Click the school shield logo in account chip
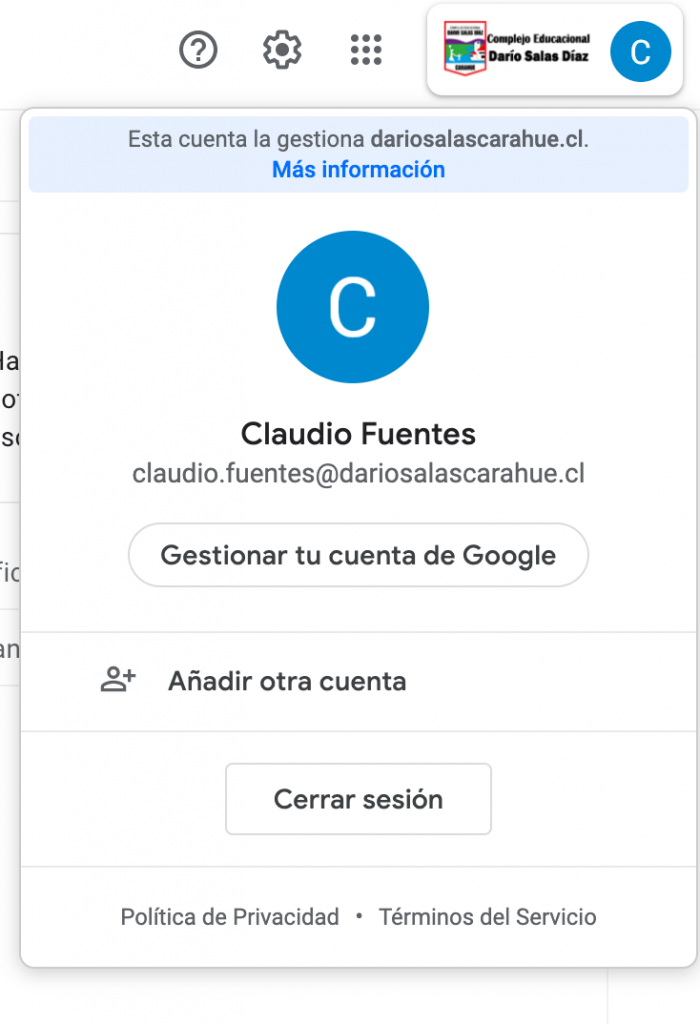Viewport: 700px width, 1024px height. (x=464, y=48)
